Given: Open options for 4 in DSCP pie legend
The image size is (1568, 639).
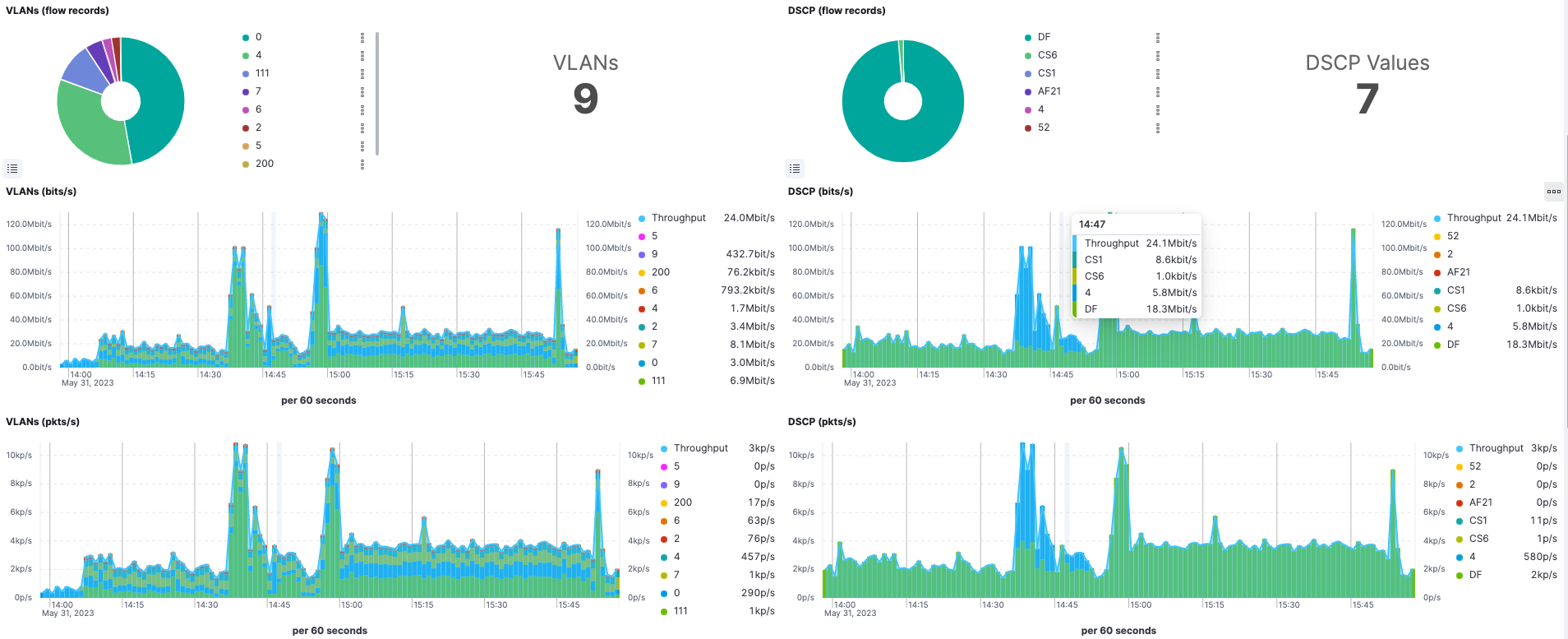Looking at the screenshot, I should pyautogui.click(x=1158, y=109).
